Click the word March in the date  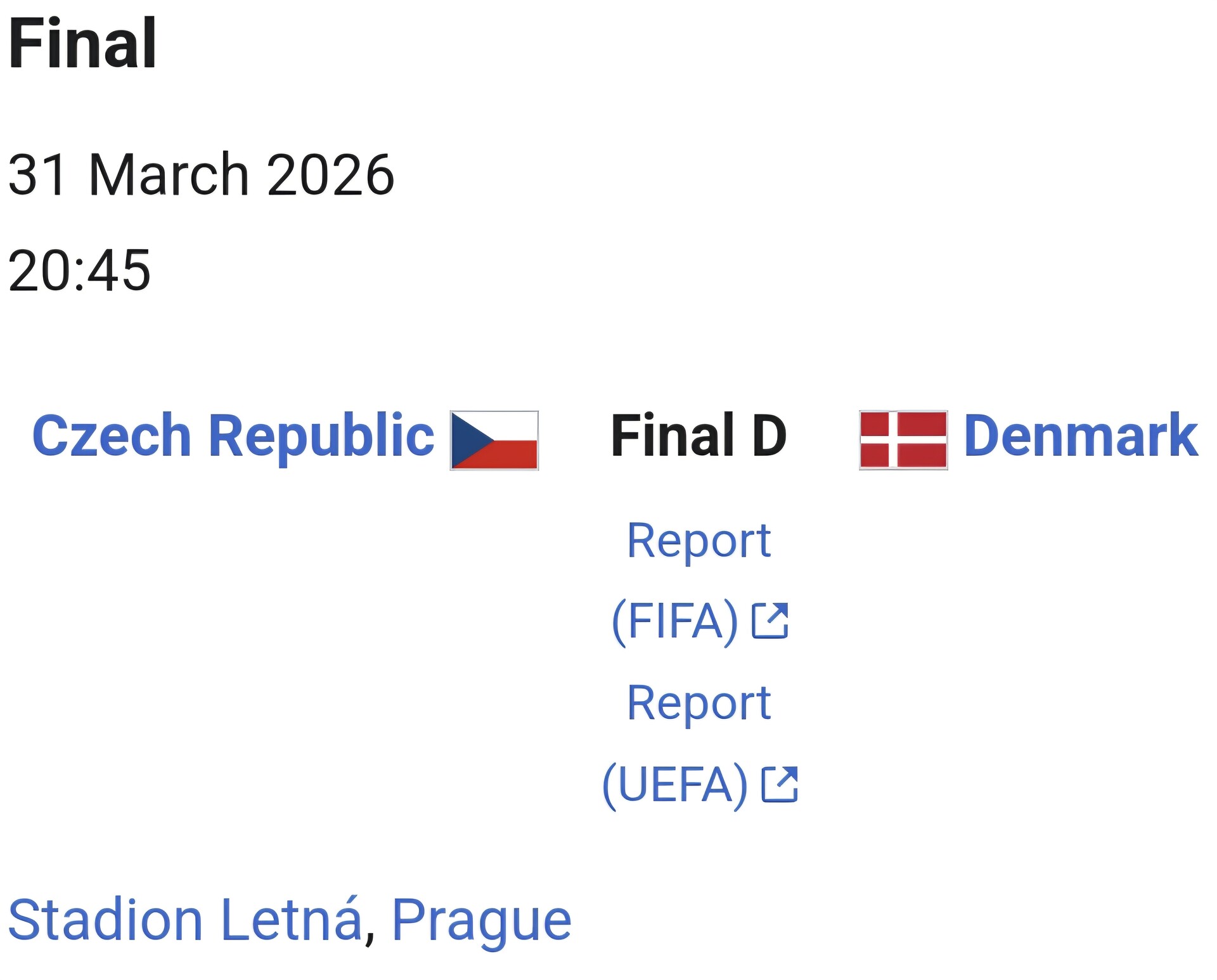coord(169,174)
